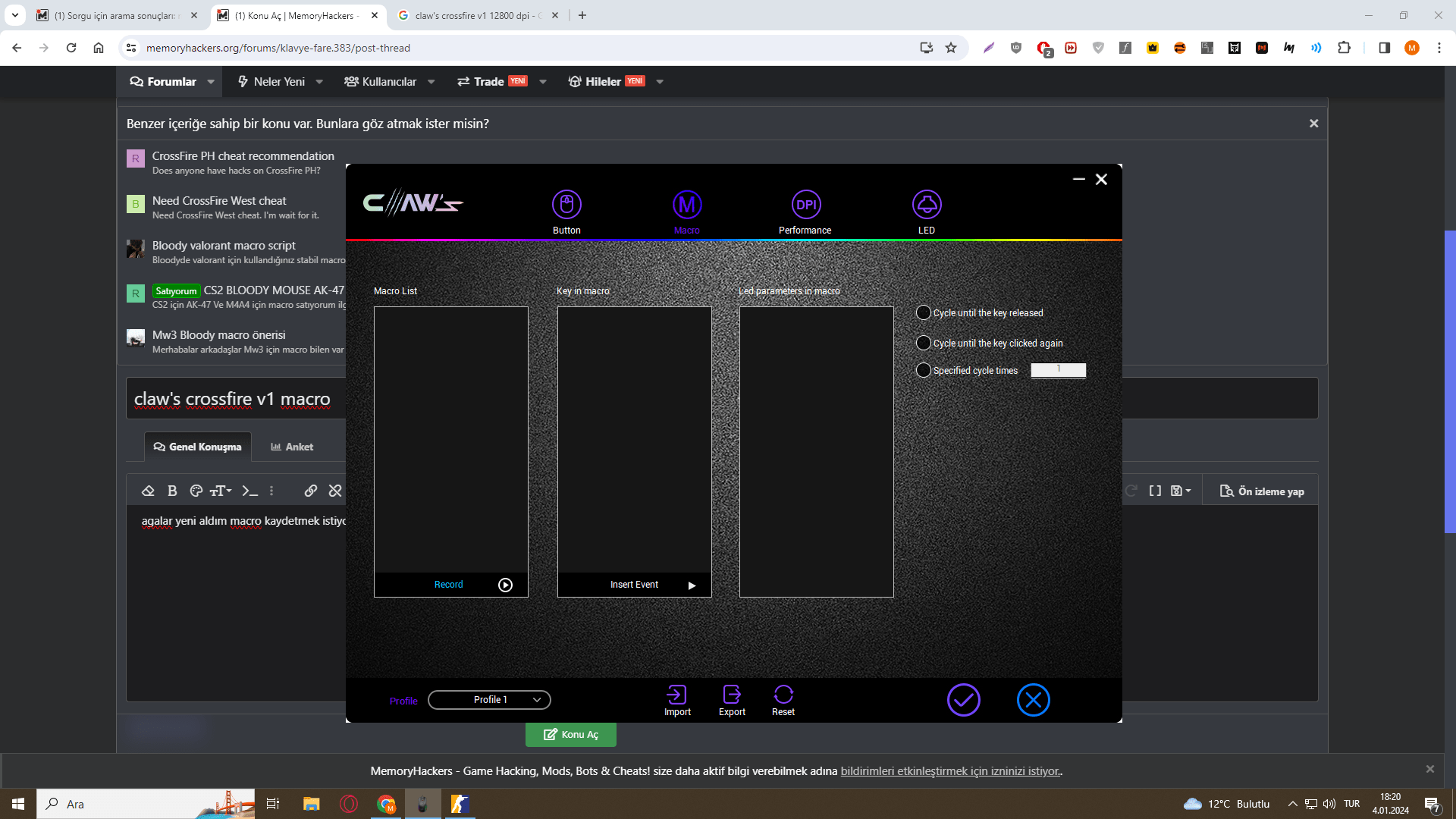Screen dimensions: 1456x819
Task: Click the green Konu Aç button
Action: 571,734
